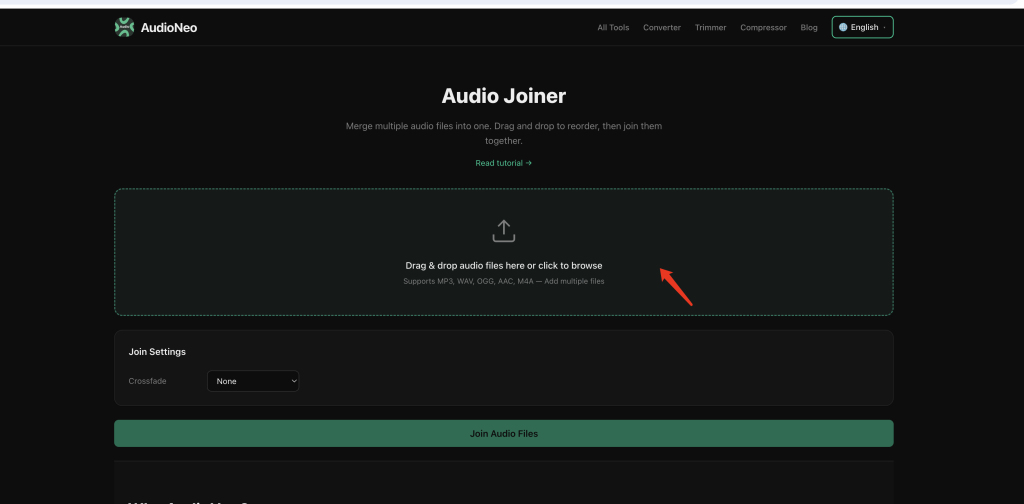
Task: Click the Crossfade label
Action: (148, 381)
